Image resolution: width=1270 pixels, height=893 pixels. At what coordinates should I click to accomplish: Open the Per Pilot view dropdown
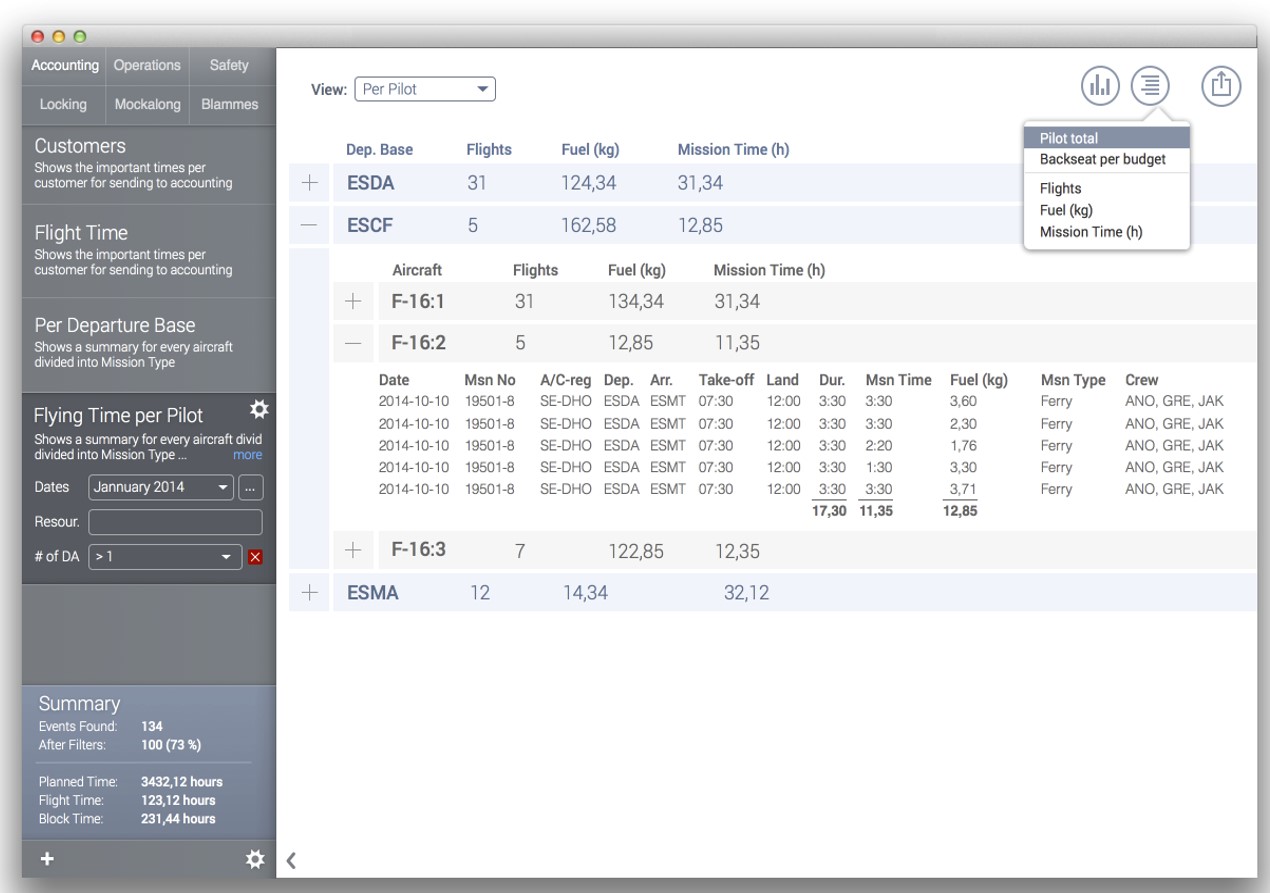coord(425,89)
